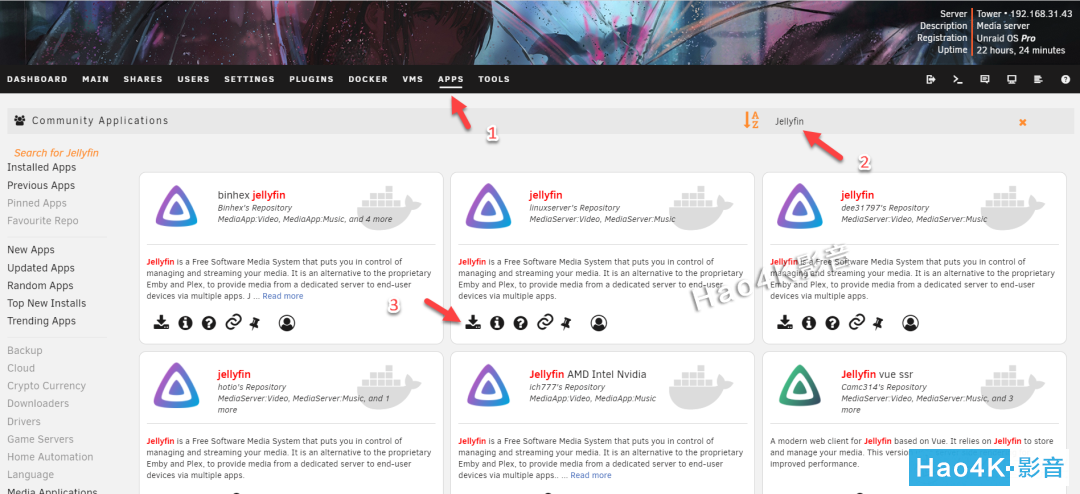1080x494 pixels.
Task: Open the Shares tab
Action: click(143, 79)
